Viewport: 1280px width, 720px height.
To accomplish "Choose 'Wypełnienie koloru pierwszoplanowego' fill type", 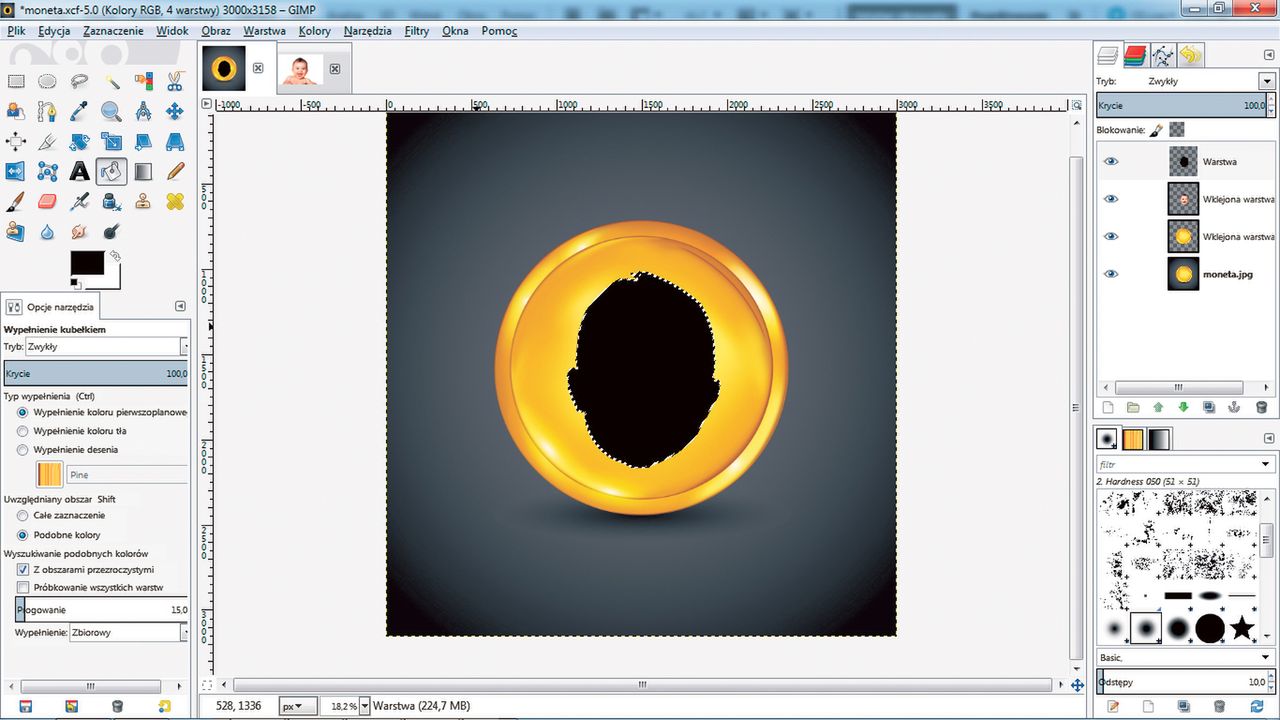I will [x=23, y=412].
